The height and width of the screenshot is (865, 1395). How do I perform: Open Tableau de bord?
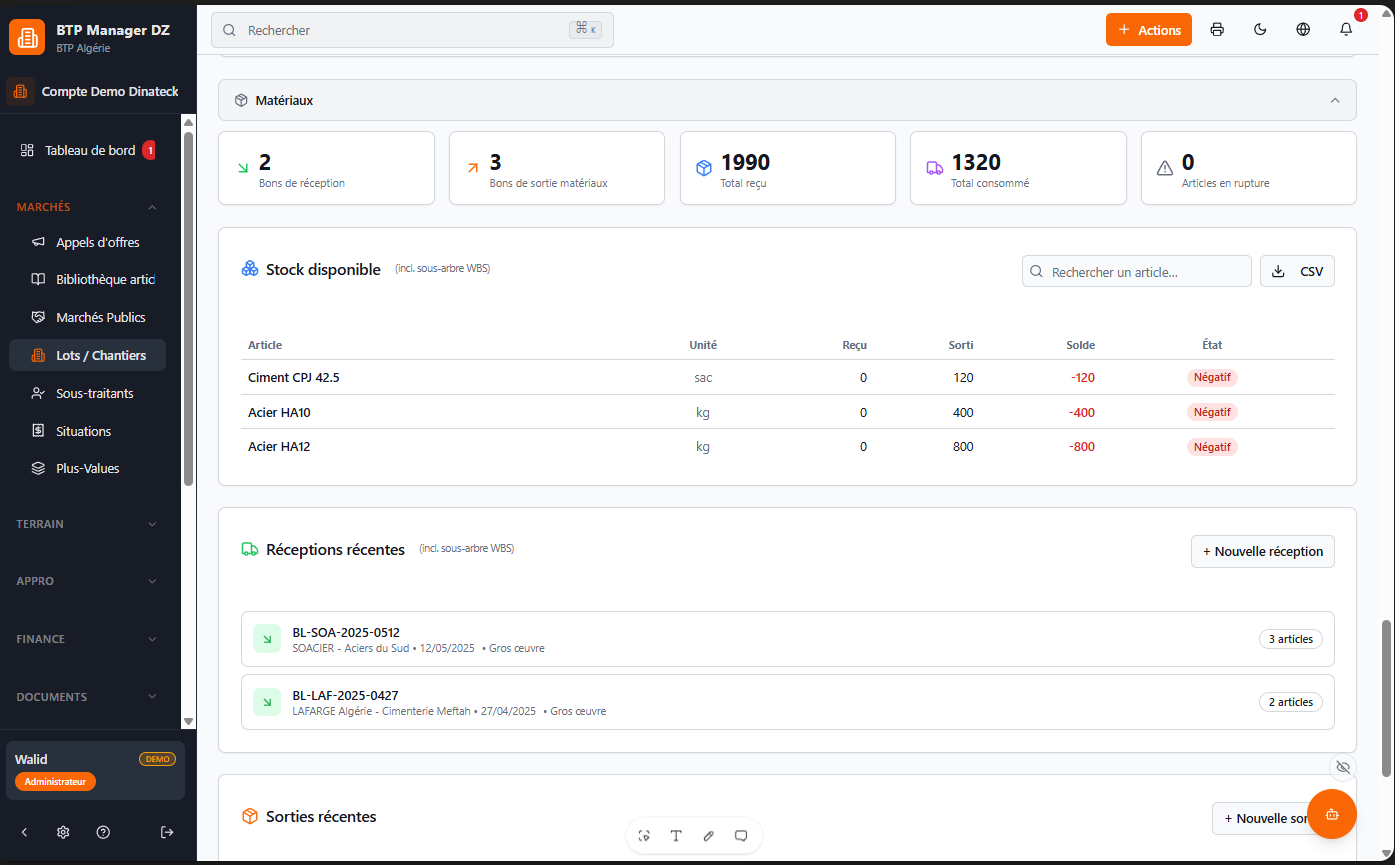tap(90, 151)
